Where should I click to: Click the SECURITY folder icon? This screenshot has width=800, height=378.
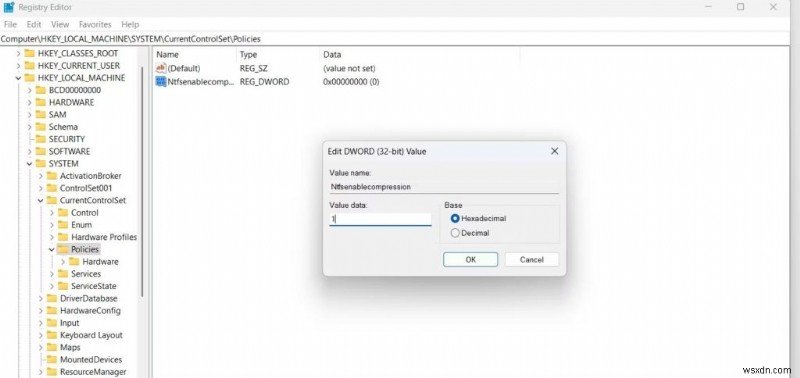[x=41, y=139]
